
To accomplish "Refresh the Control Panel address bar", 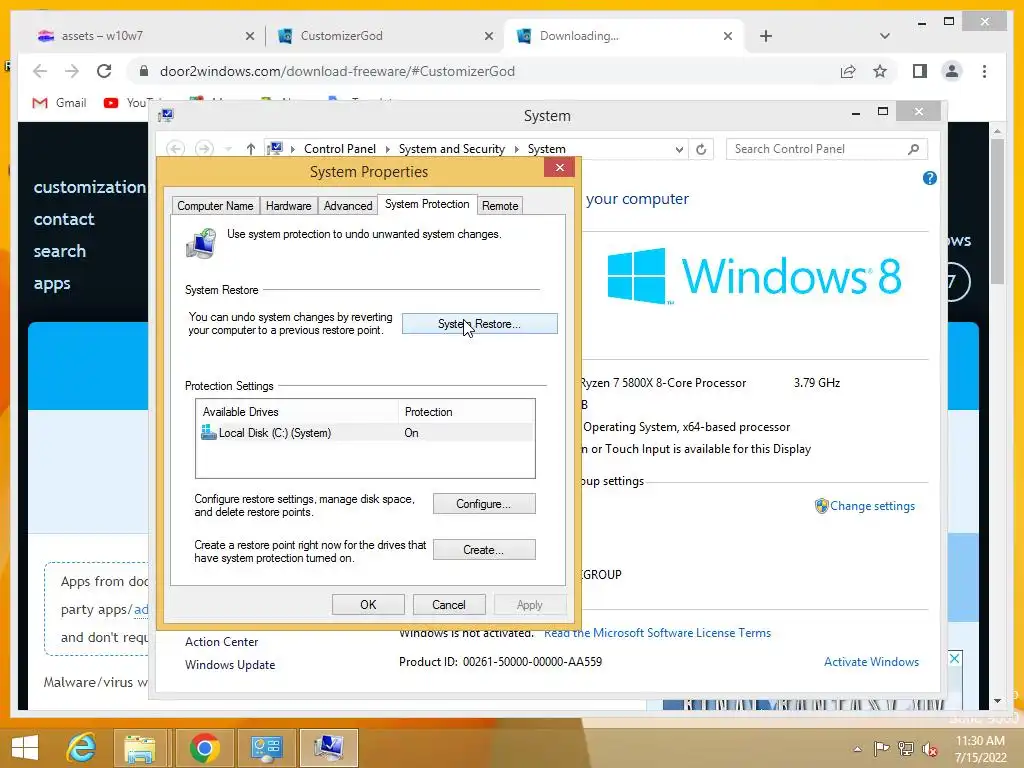I will click(701, 149).
